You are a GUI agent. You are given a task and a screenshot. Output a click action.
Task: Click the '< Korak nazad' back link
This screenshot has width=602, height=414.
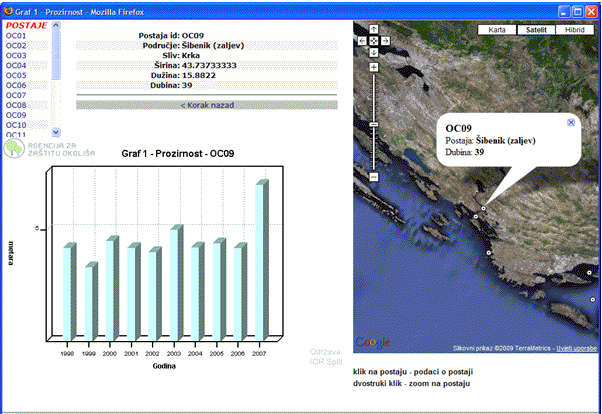(206, 104)
